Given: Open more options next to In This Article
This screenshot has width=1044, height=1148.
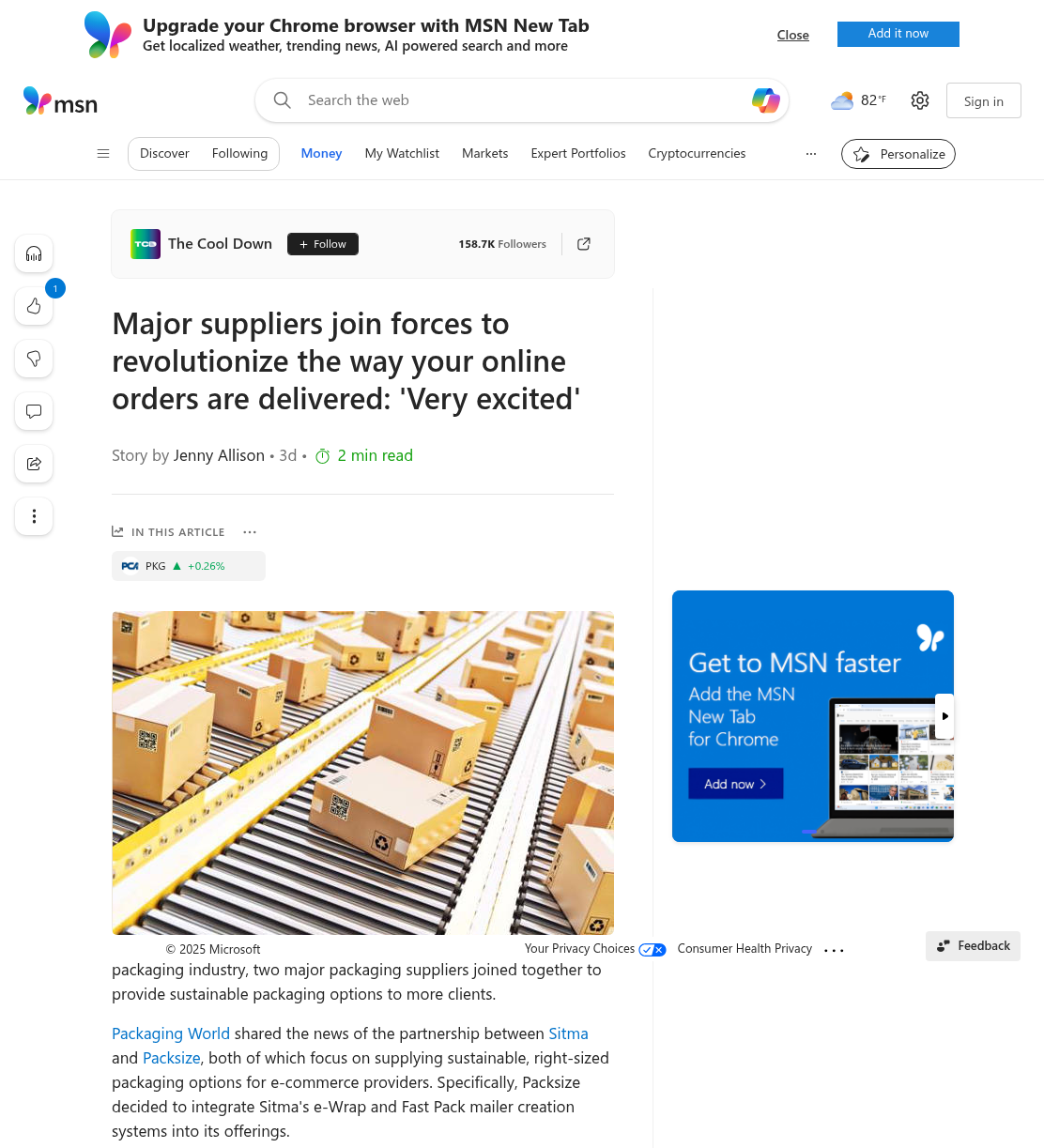Looking at the screenshot, I should click(250, 532).
